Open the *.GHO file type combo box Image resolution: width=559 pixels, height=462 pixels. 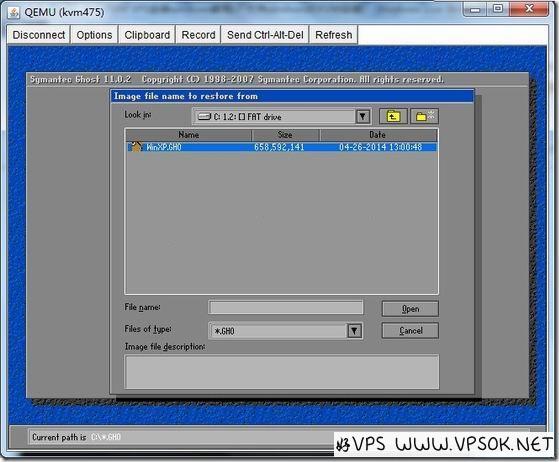point(286,331)
